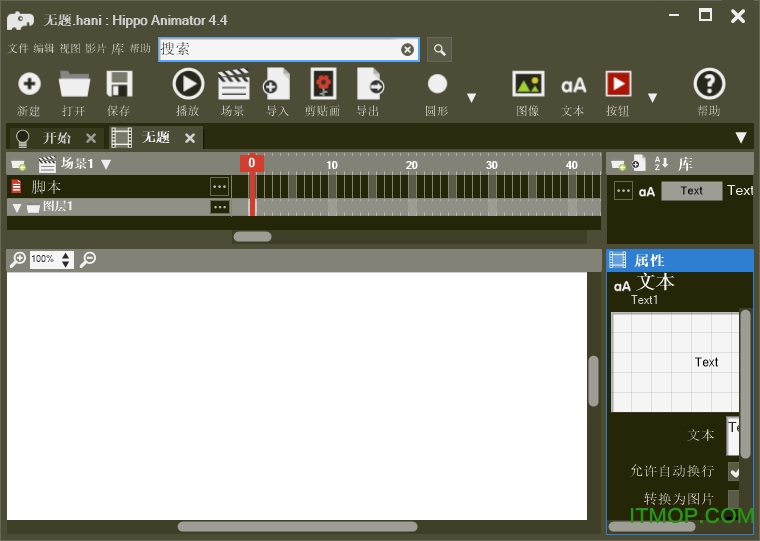The image size is (760, 541).
Task: Click frame 20 on timeline ruler
Action: coord(412,165)
